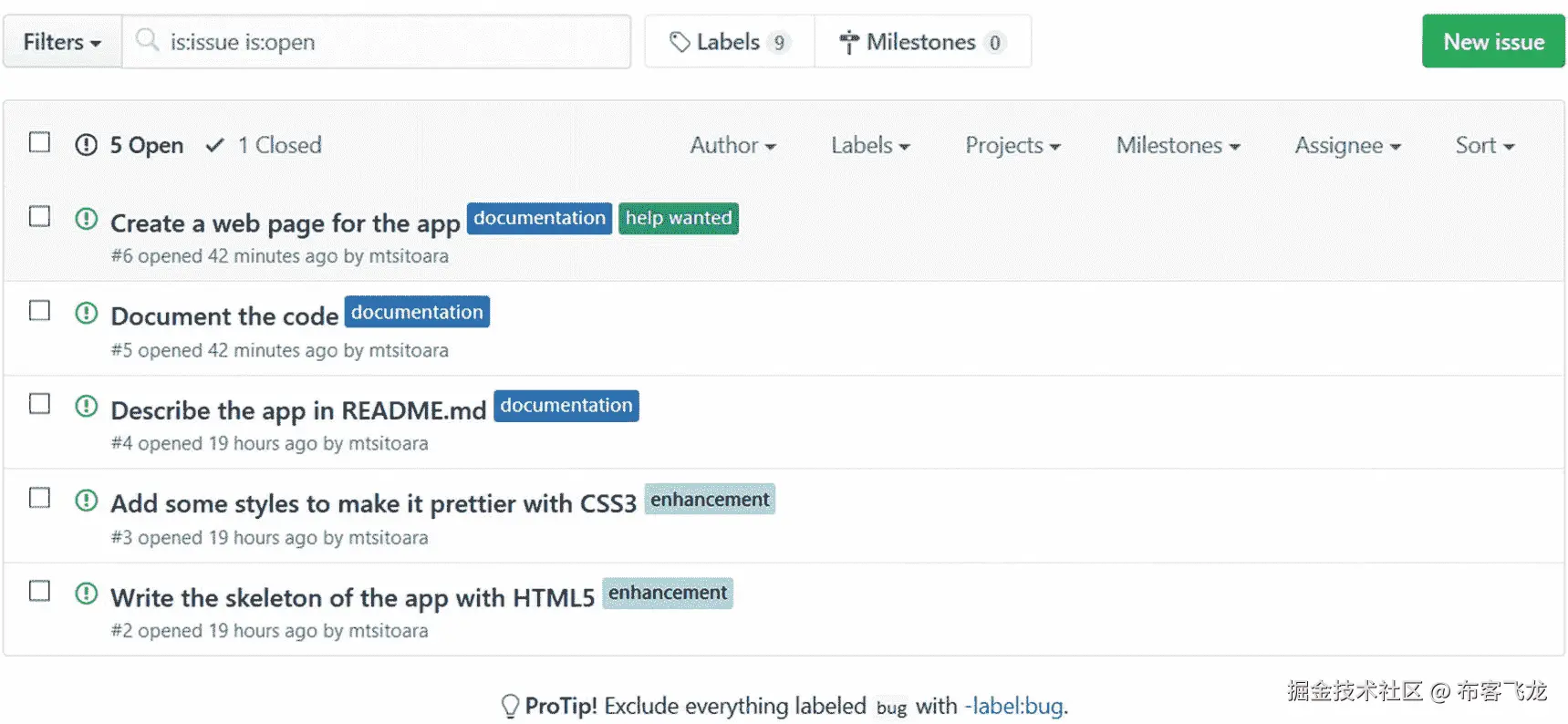Click the tag icon on Labels button

[680, 42]
